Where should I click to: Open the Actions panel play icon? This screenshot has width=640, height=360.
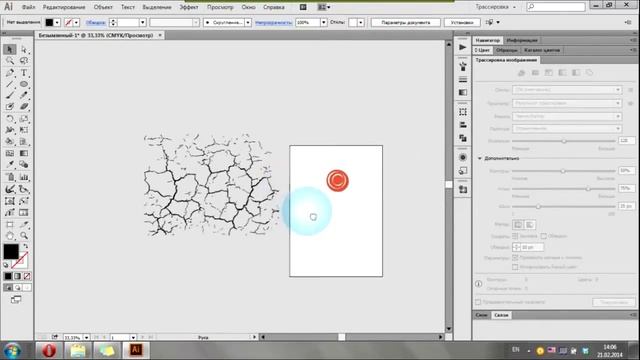tap(462, 47)
